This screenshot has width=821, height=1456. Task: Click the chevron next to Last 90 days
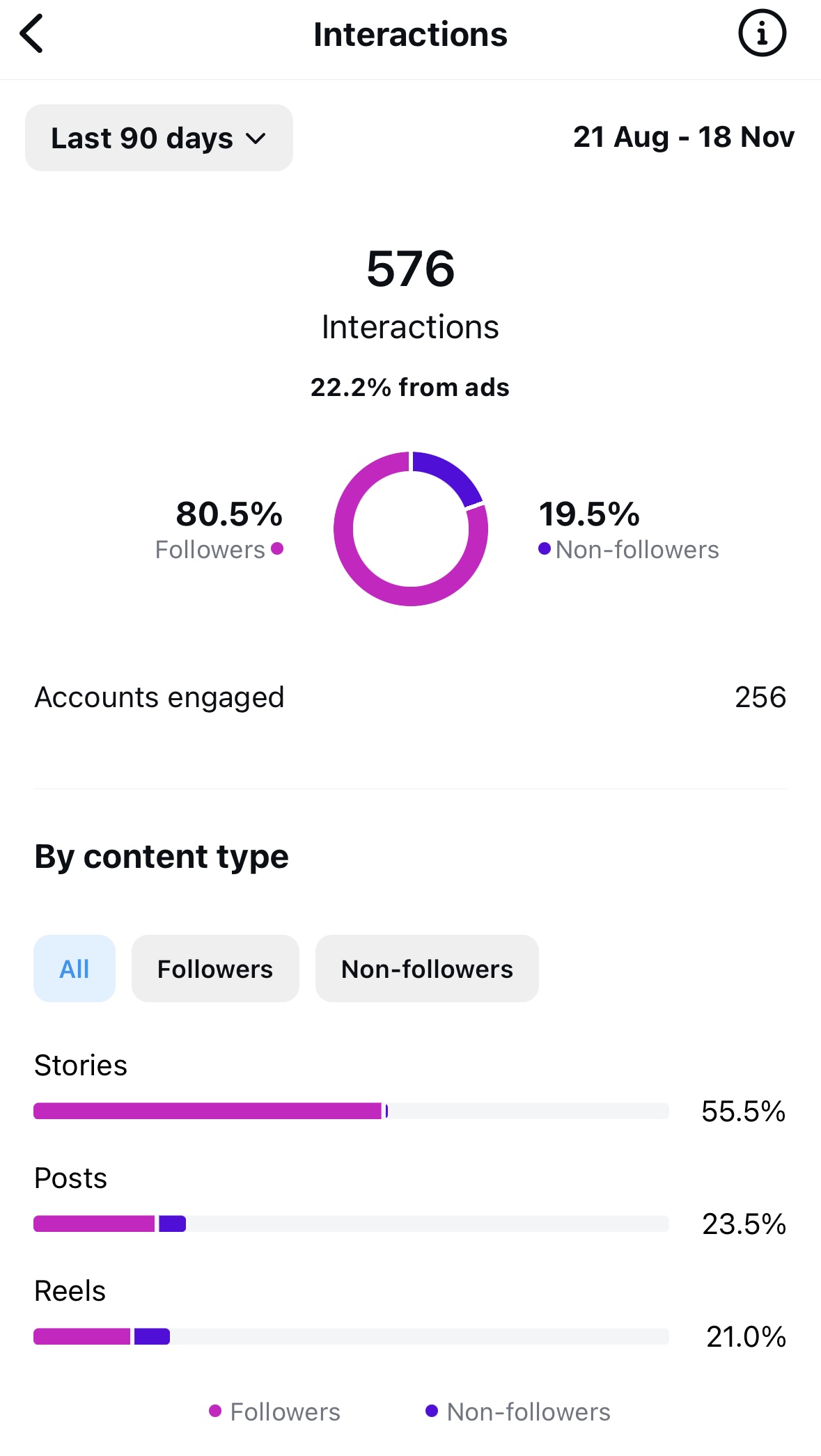[x=256, y=139]
